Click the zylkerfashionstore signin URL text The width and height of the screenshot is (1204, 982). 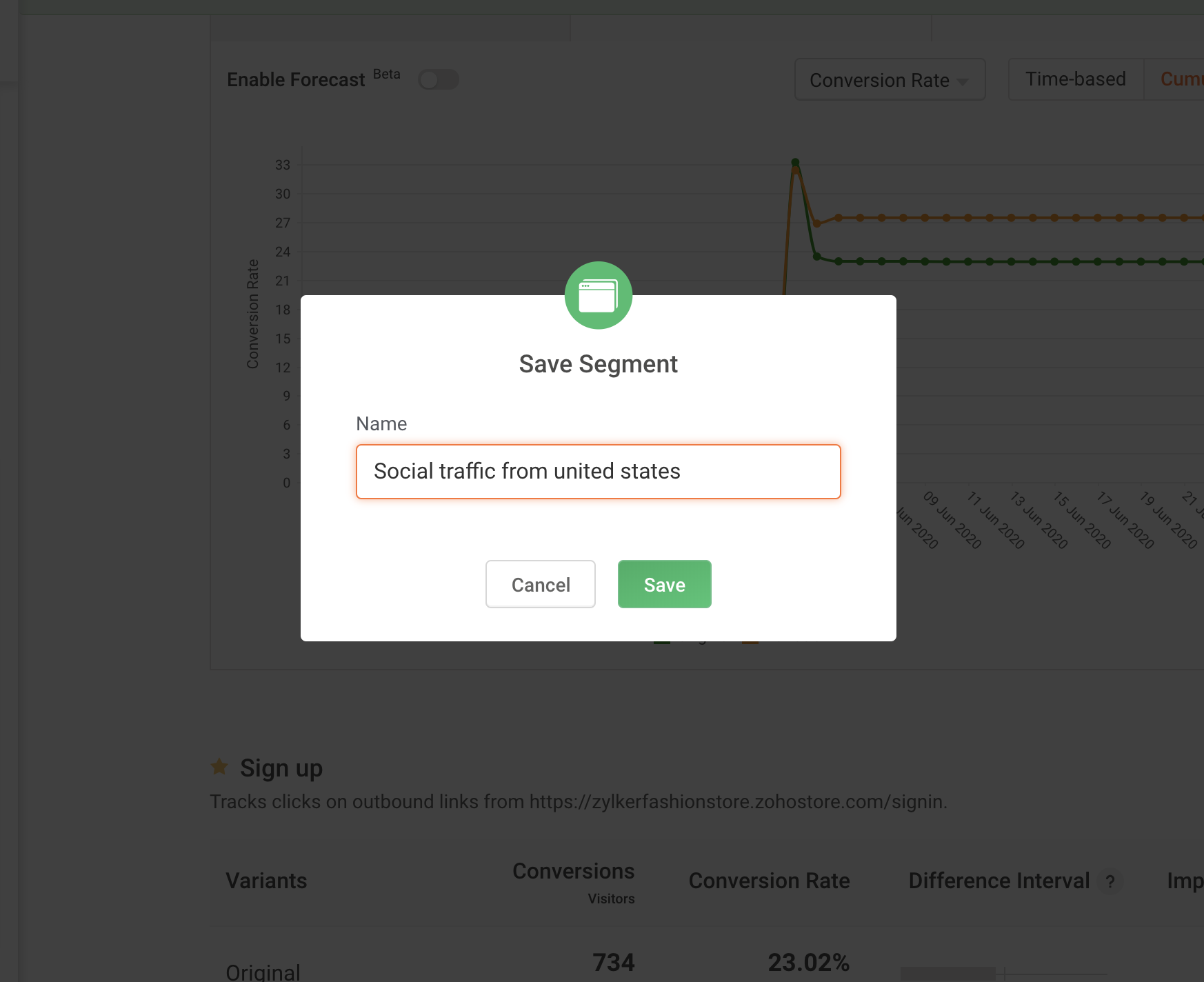click(737, 802)
